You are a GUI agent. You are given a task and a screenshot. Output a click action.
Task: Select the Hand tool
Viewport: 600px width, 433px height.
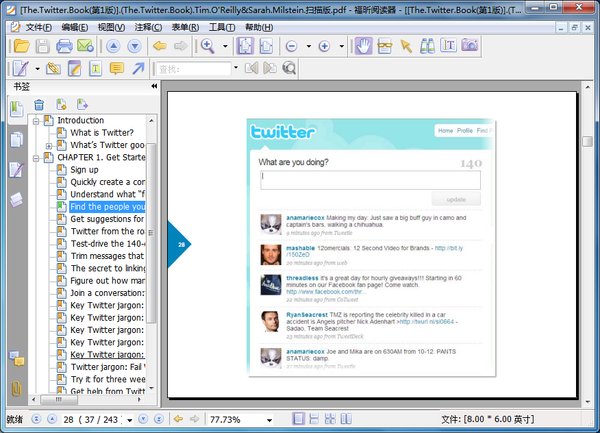coord(363,46)
